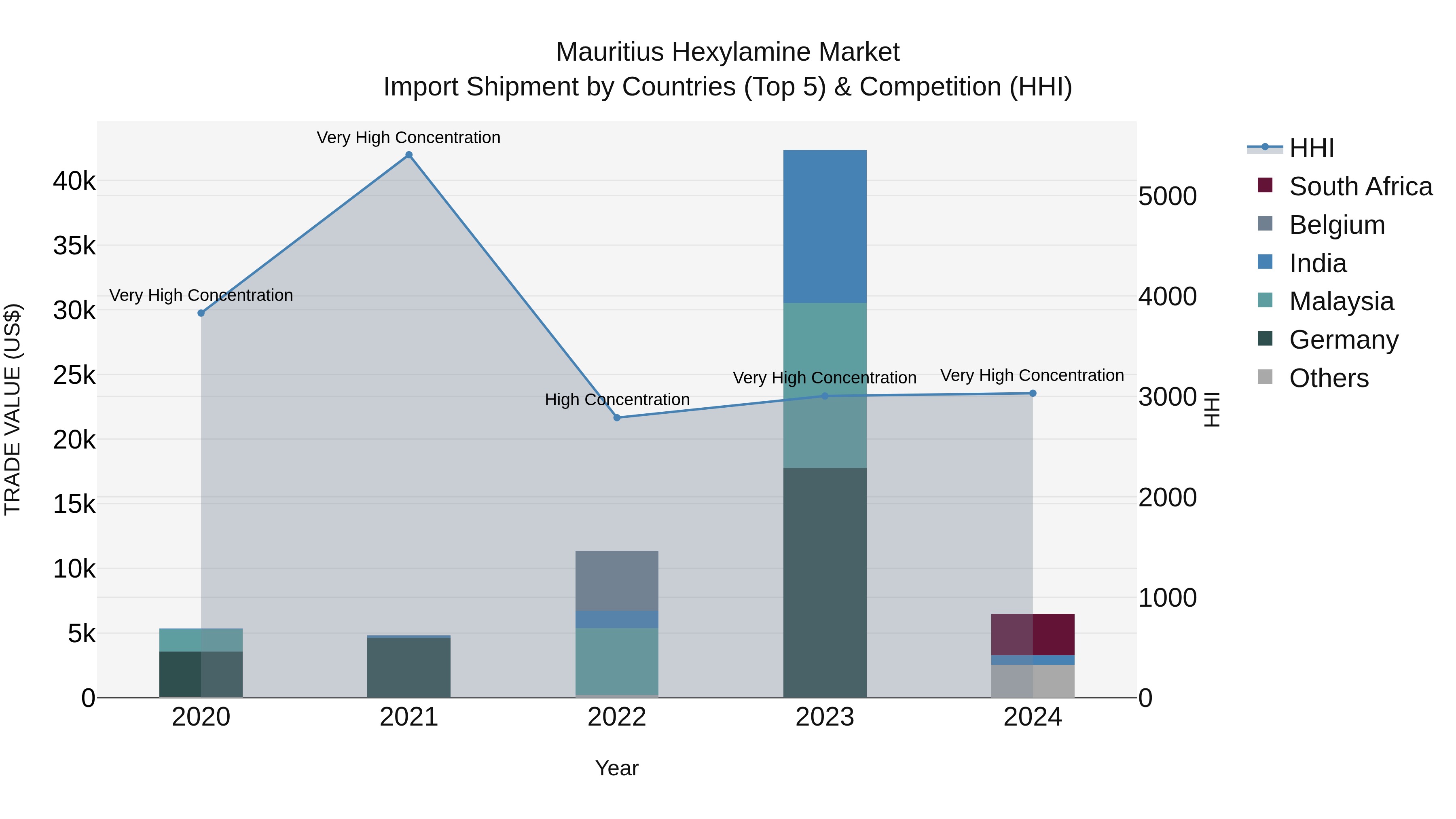
Task: Click Malaysia segment of 2023 bar
Action: coord(825,385)
